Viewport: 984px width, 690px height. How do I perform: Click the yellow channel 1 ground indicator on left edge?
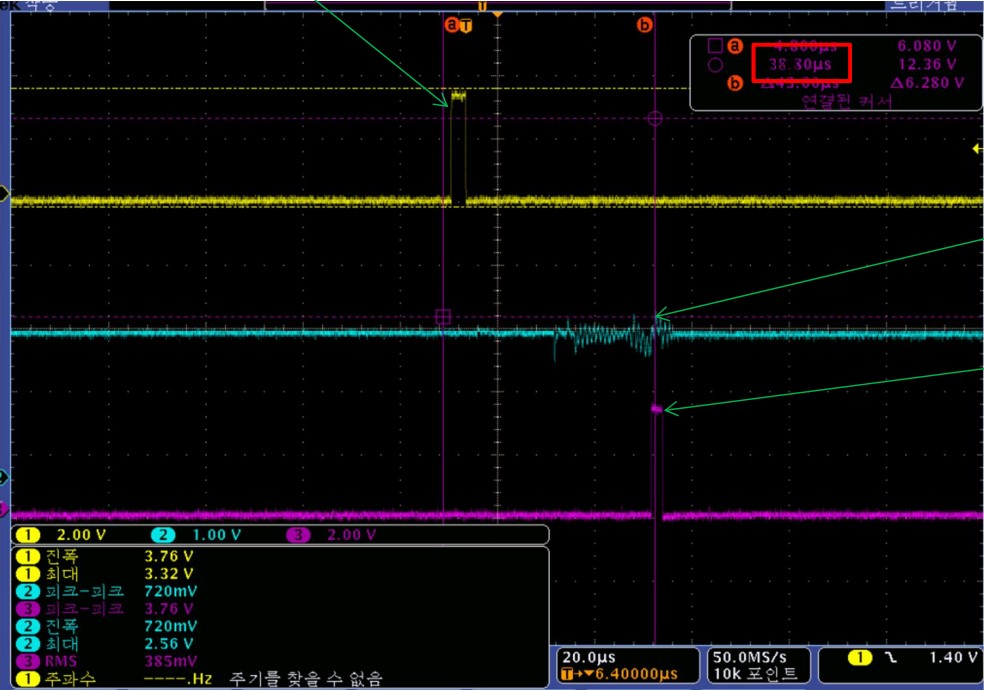(4, 194)
